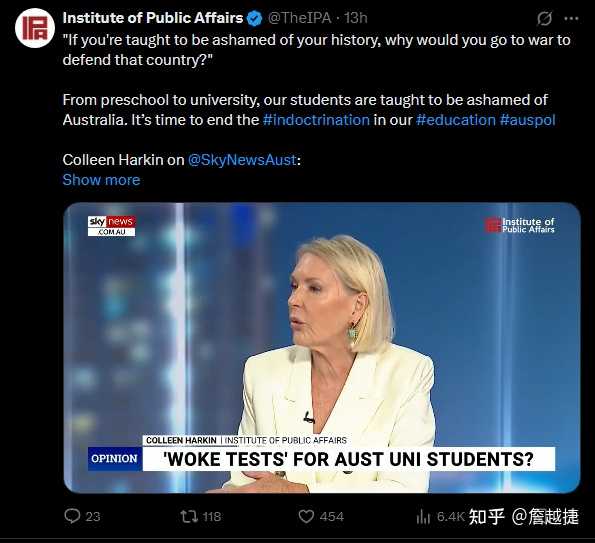This screenshot has width=595, height=543.
Task: Click the sky news logo in video
Action: 112,226
